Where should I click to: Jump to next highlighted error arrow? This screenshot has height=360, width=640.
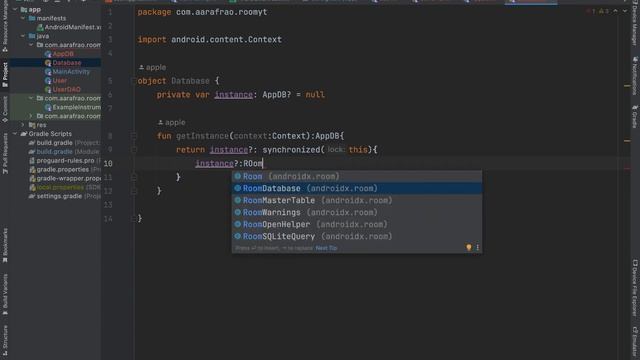(x=625, y=11)
